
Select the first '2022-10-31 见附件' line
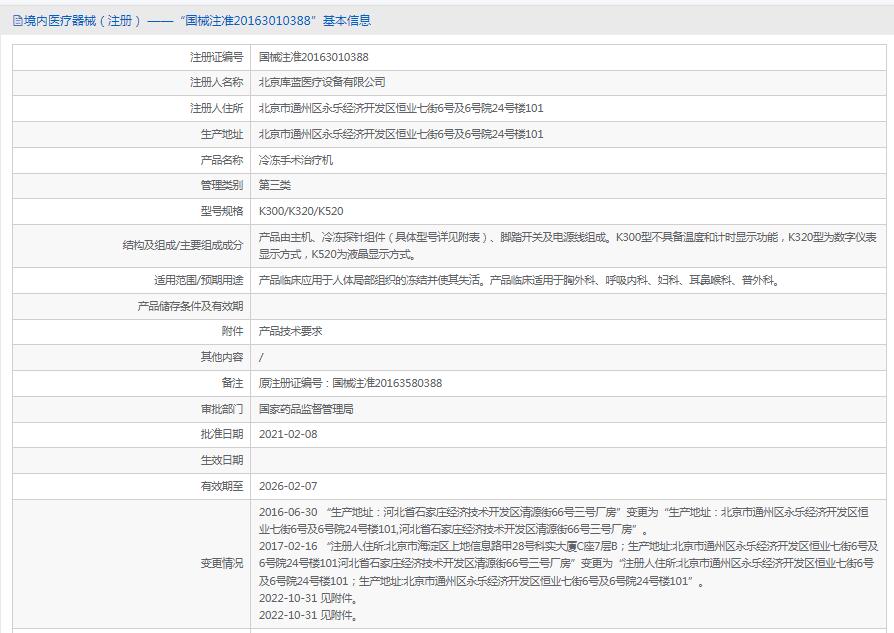click(x=308, y=598)
